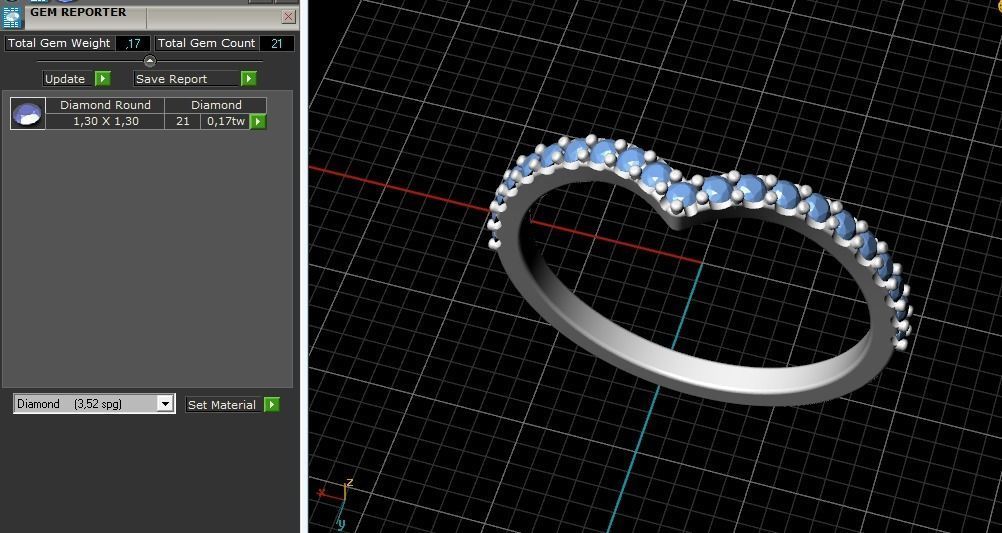Click the '0,17tw' weight cell
The image size is (1002, 533).
(226, 121)
